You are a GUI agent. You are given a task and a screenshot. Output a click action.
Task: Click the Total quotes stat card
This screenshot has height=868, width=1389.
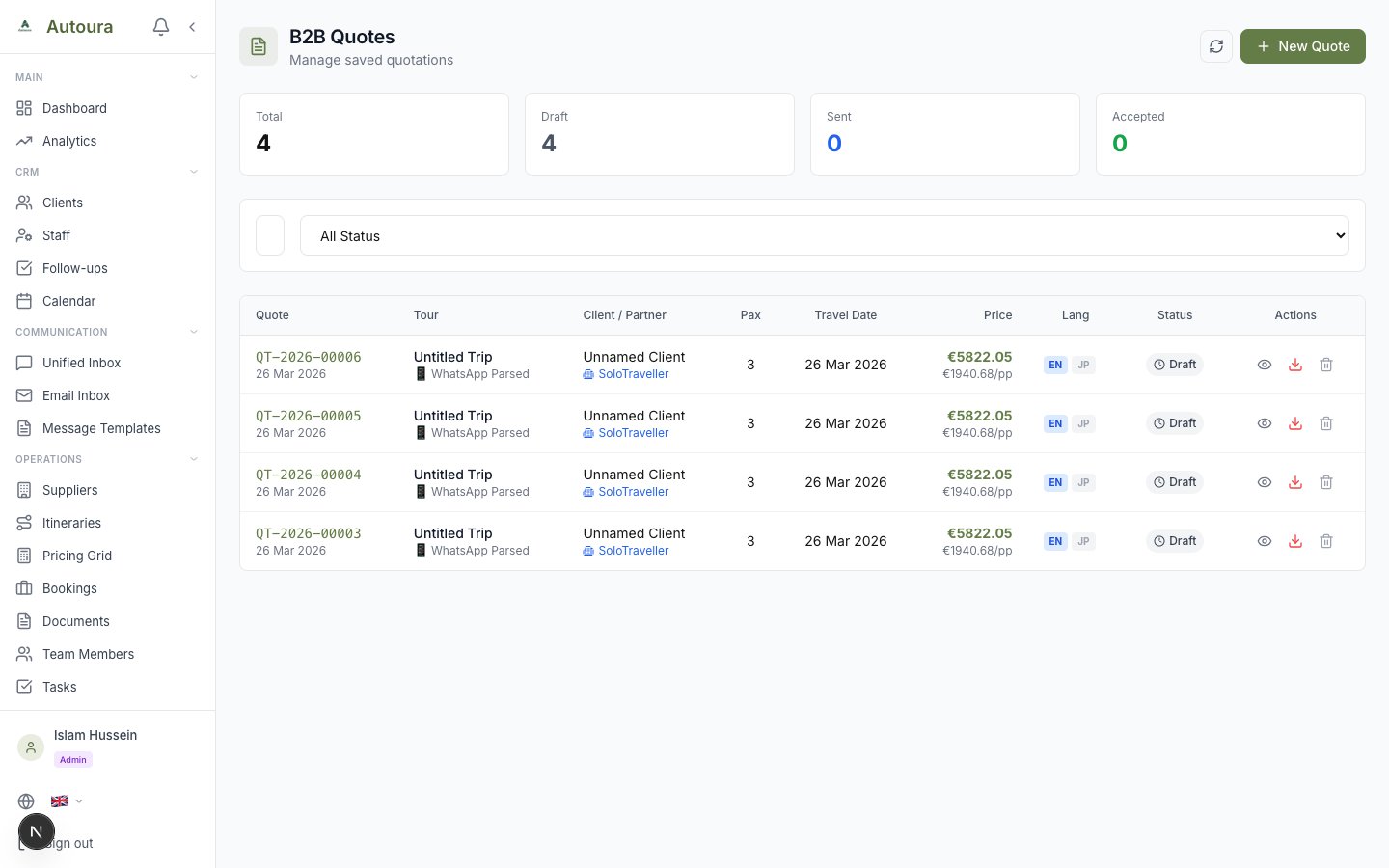pyautogui.click(x=374, y=134)
